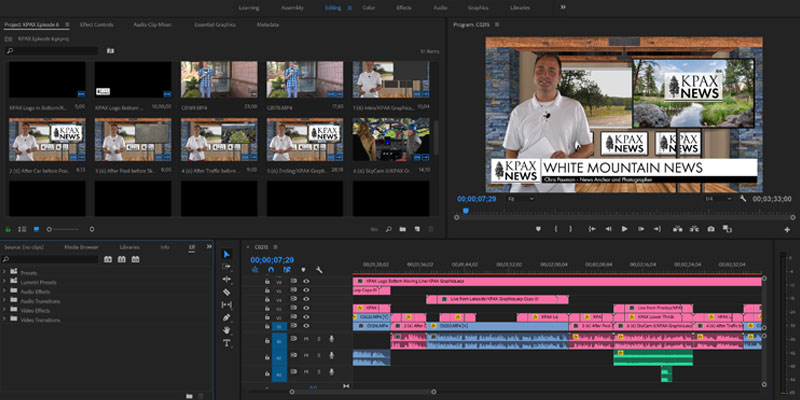Toggle insert sequences as nests button
Viewport: 800px width, 400px height.
coord(255,270)
